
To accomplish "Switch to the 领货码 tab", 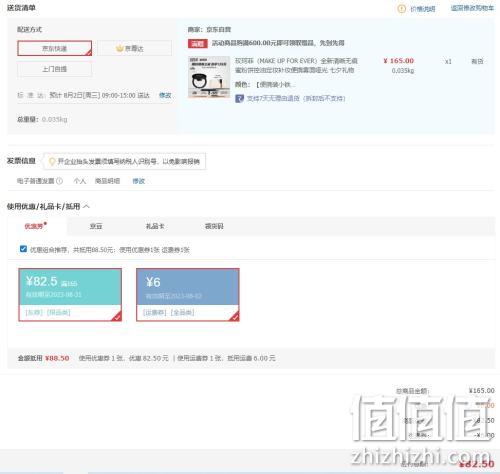I will click(x=214, y=226).
